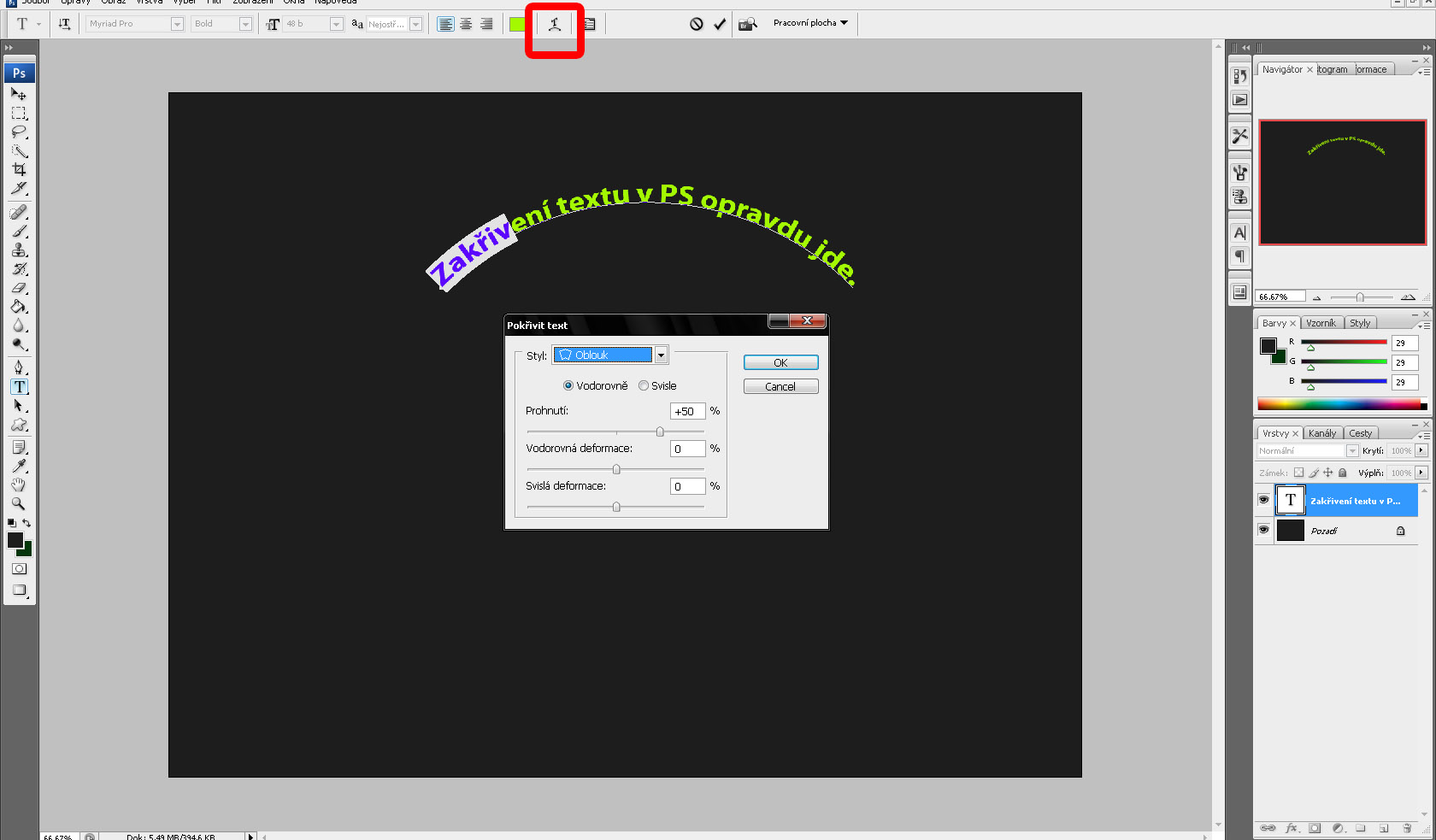This screenshot has height=840, width=1436.
Task: Right align the text
Action: [x=486, y=24]
